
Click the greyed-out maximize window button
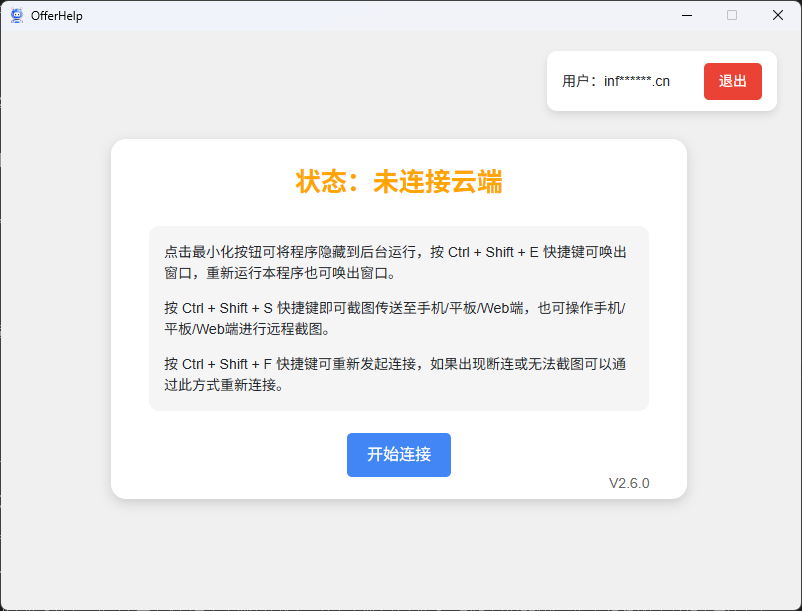point(732,15)
